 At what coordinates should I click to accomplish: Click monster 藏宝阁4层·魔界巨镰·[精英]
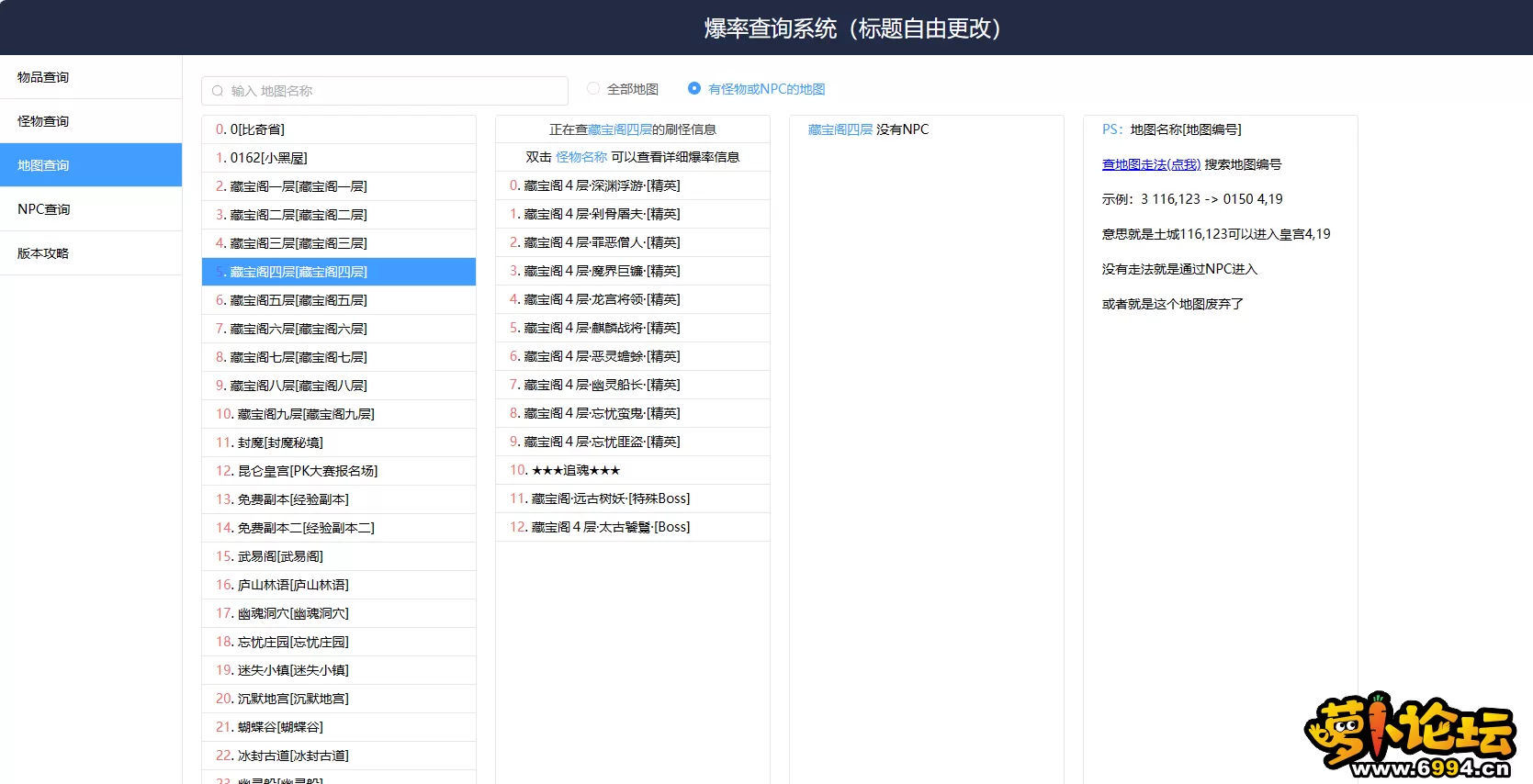pos(633,271)
